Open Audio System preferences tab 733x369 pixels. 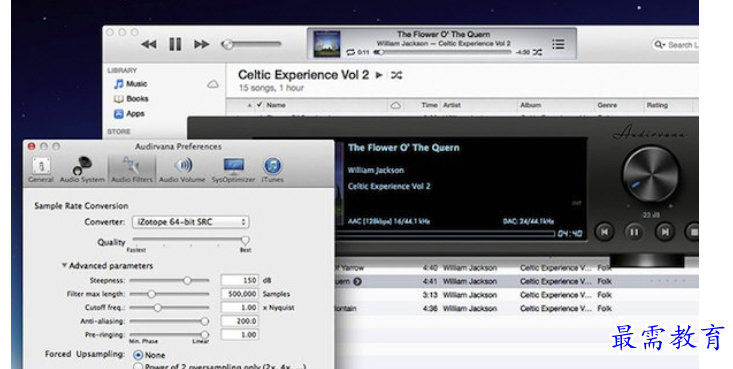(x=82, y=170)
